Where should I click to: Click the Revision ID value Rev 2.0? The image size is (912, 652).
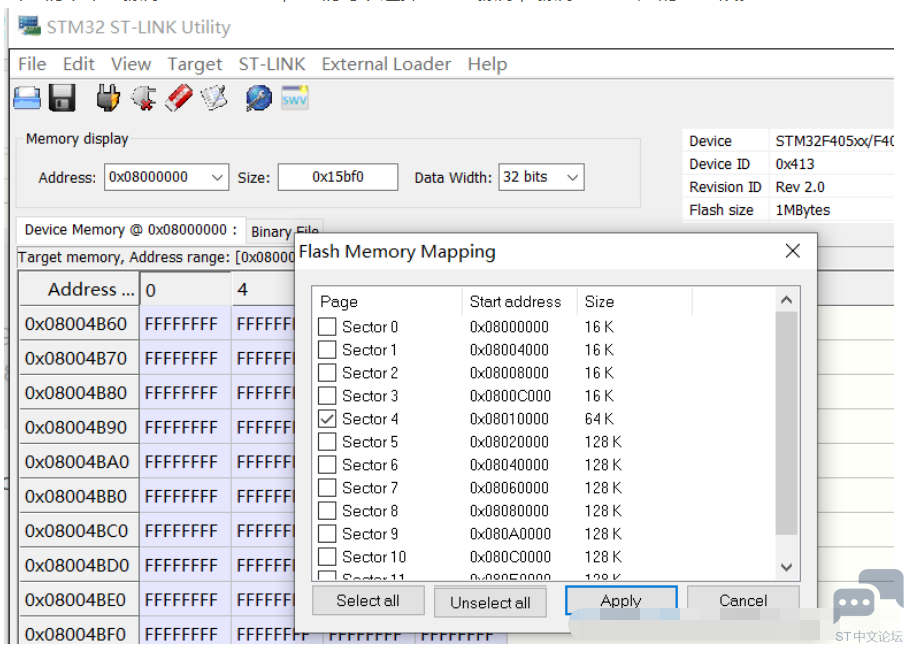800,187
